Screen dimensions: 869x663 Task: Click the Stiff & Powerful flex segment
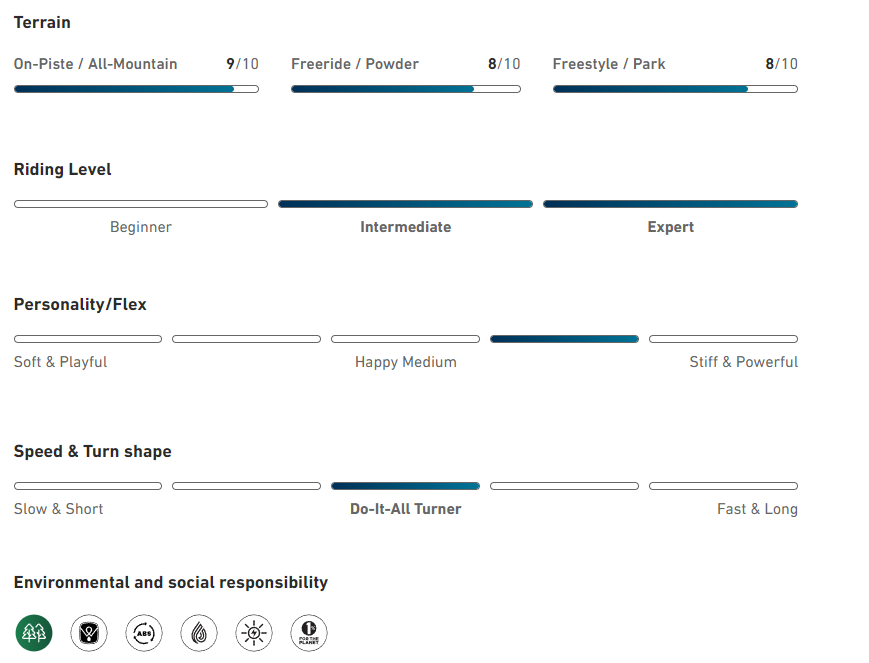(x=723, y=339)
